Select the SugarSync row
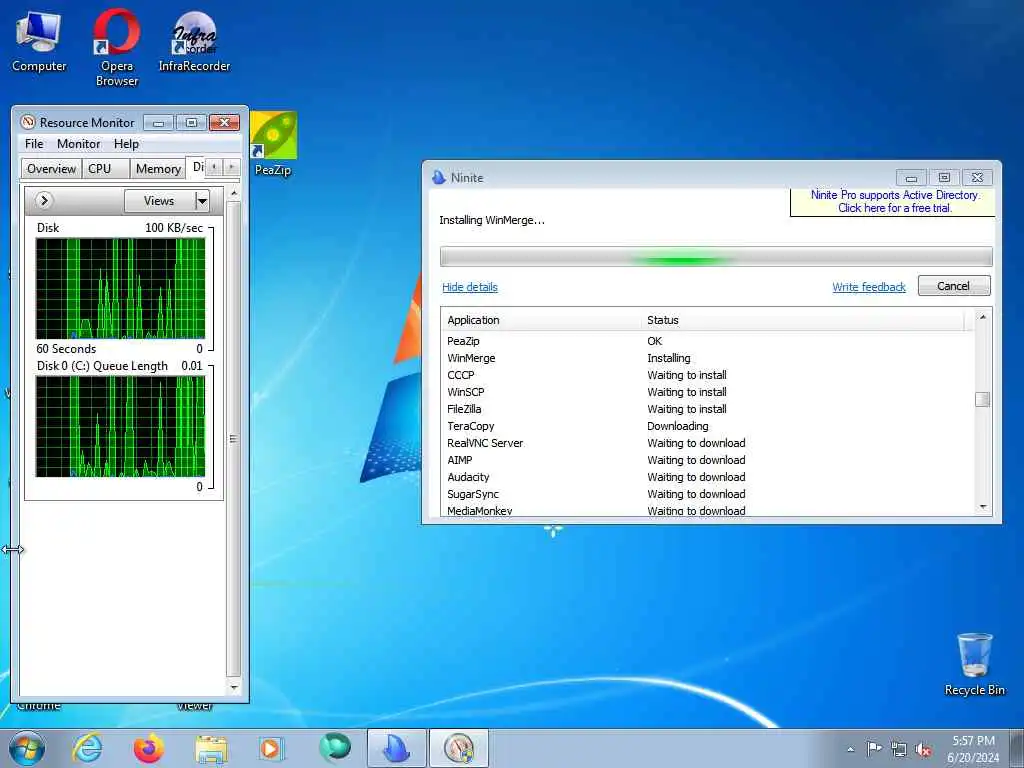1024x768 pixels. [x=708, y=494]
